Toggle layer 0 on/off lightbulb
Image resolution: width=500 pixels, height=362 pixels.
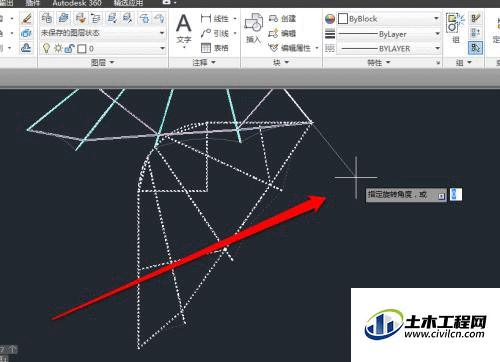point(47,49)
